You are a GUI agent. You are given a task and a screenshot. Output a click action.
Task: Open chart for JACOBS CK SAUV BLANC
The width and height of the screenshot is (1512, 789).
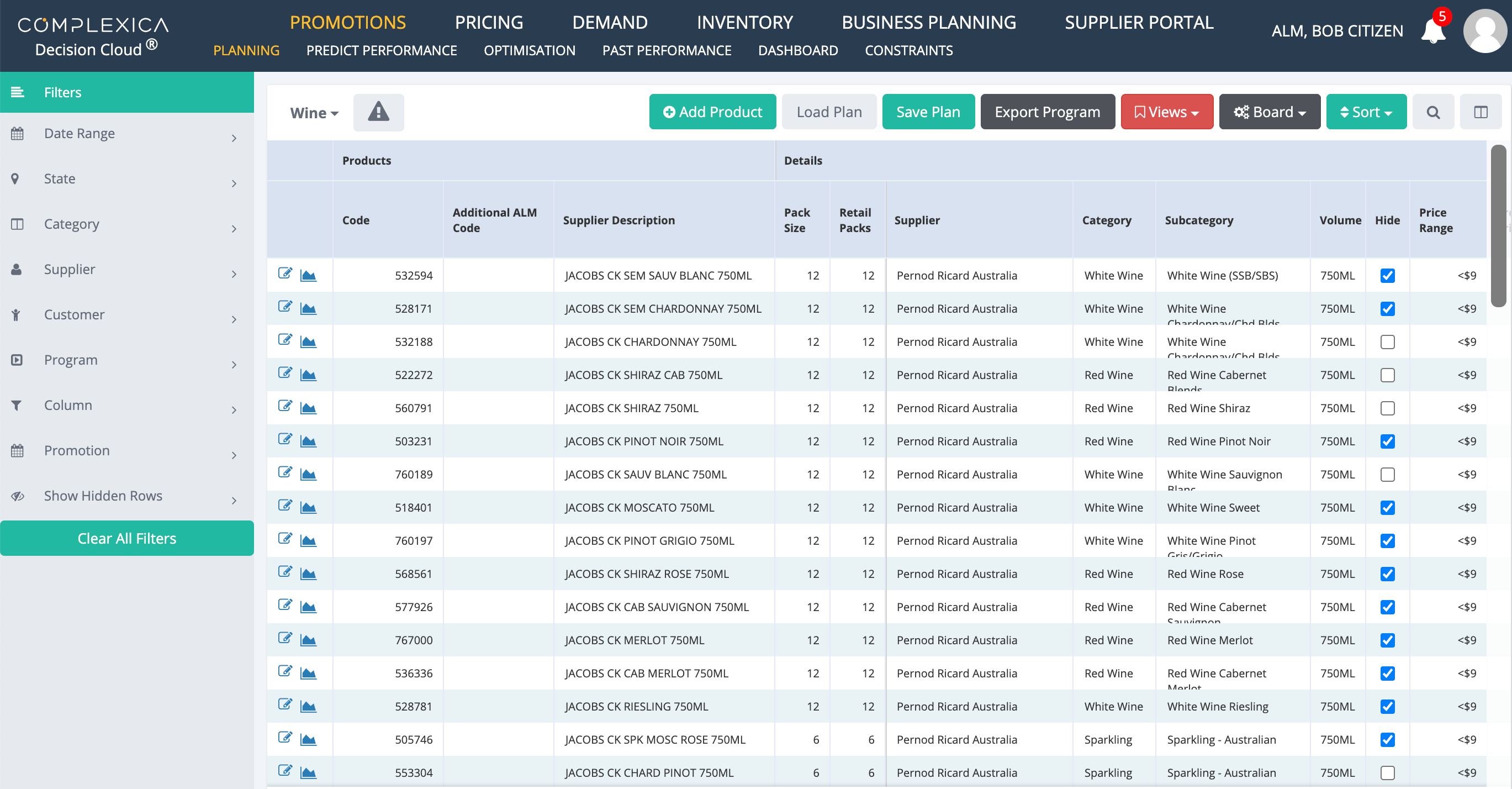point(308,474)
